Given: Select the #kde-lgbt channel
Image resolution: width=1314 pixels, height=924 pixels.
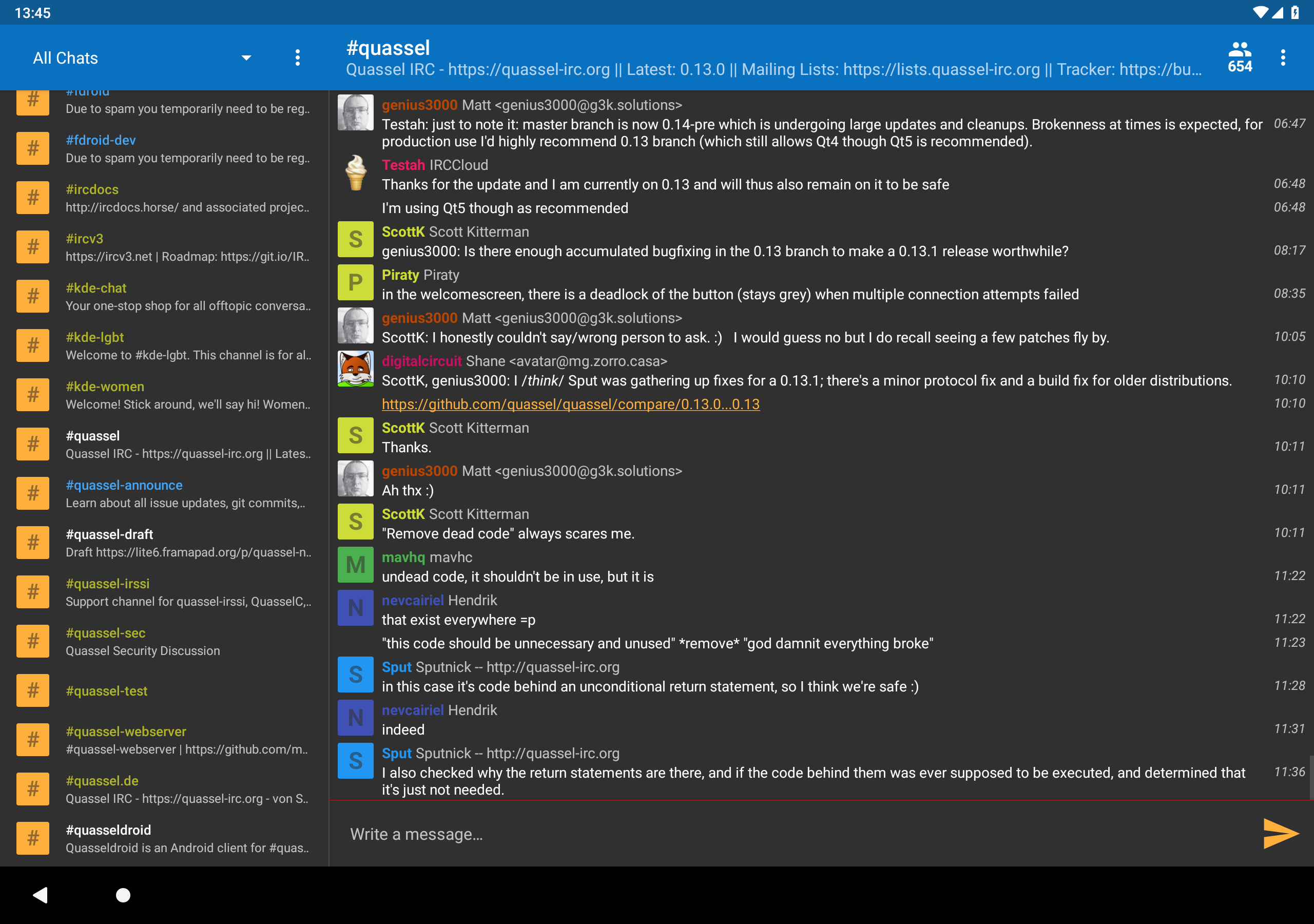Looking at the screenshot, I should [164, 346].
